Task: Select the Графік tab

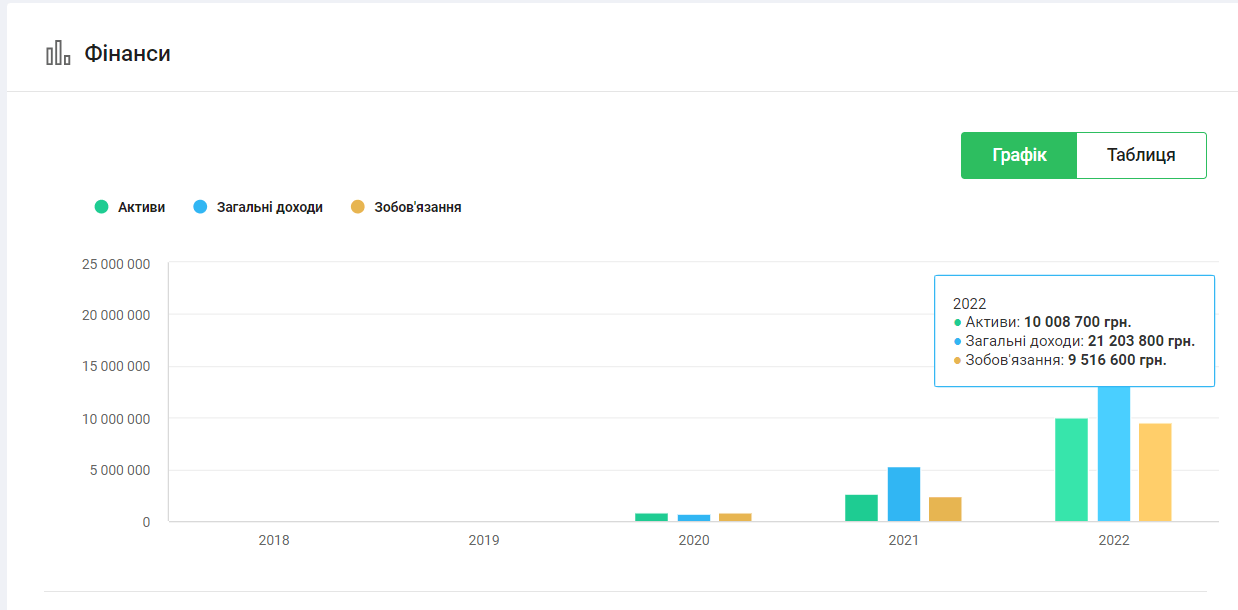Action: 1019,155
